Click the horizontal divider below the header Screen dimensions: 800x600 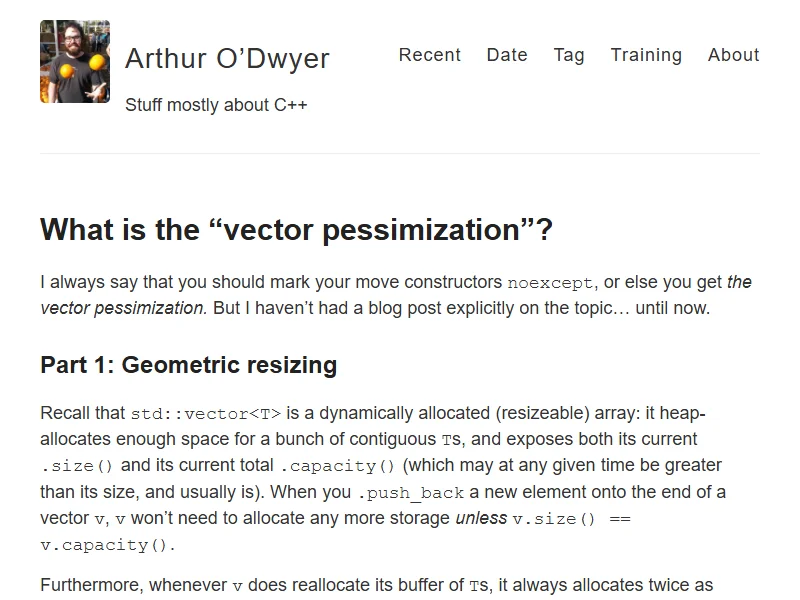[400, 153]
